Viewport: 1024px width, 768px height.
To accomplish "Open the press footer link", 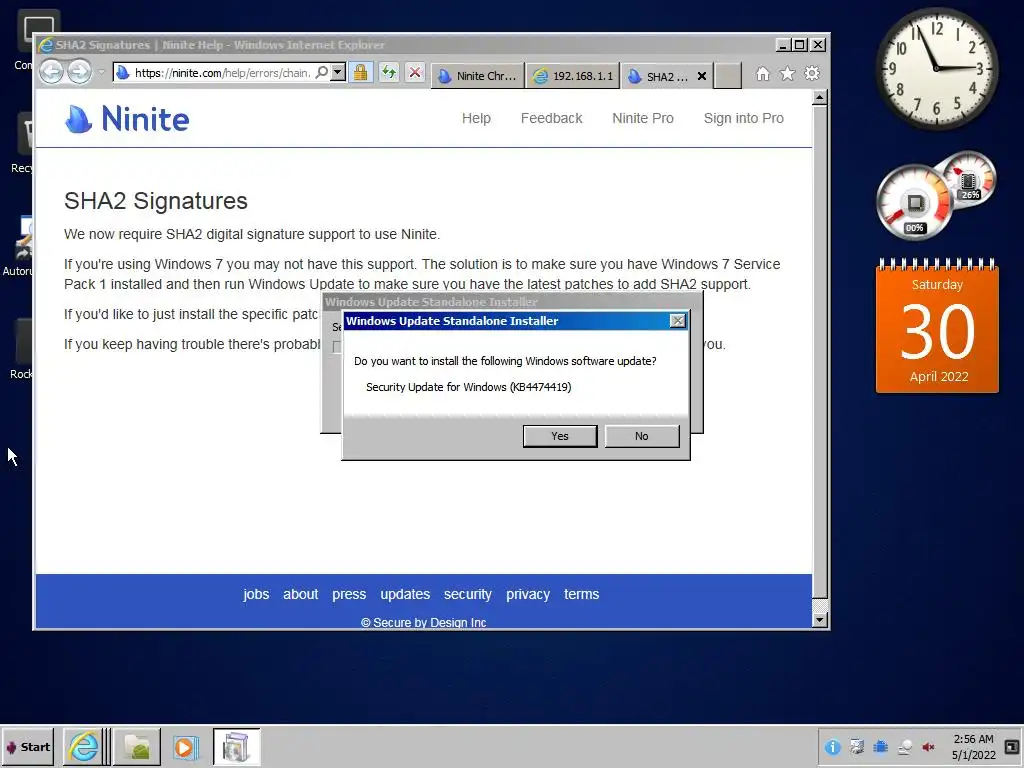I will pos(349,594).
